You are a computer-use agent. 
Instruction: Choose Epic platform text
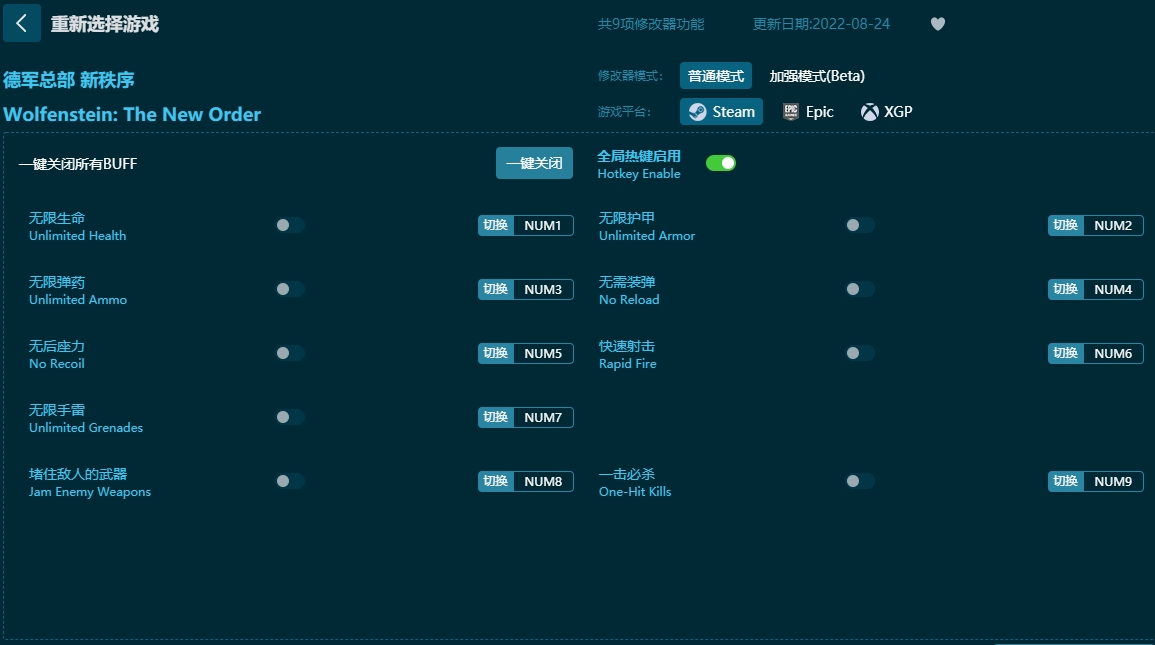point(819,112)
